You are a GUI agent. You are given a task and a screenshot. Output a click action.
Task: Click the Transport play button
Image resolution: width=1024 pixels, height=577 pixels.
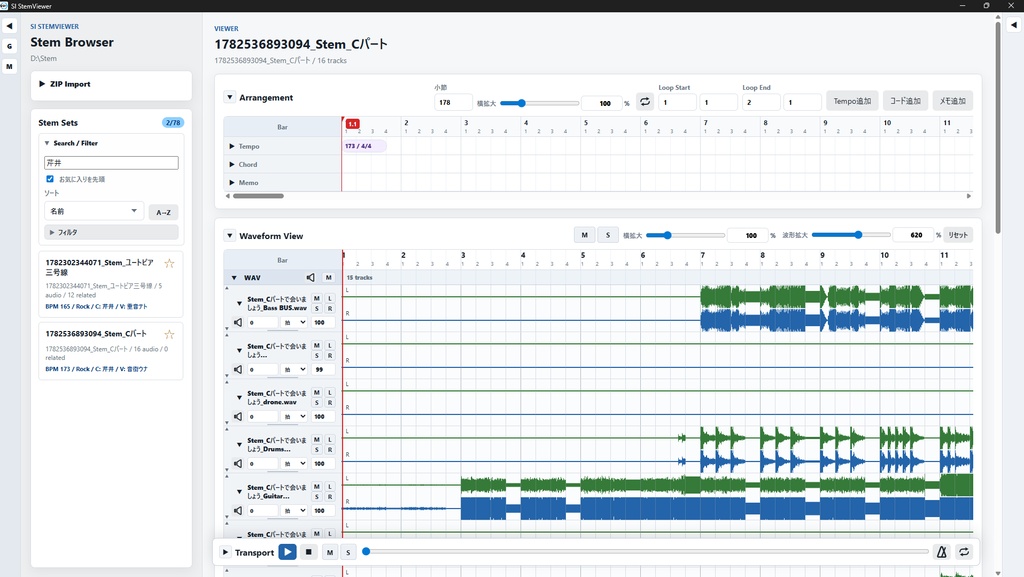click(287, 552)
